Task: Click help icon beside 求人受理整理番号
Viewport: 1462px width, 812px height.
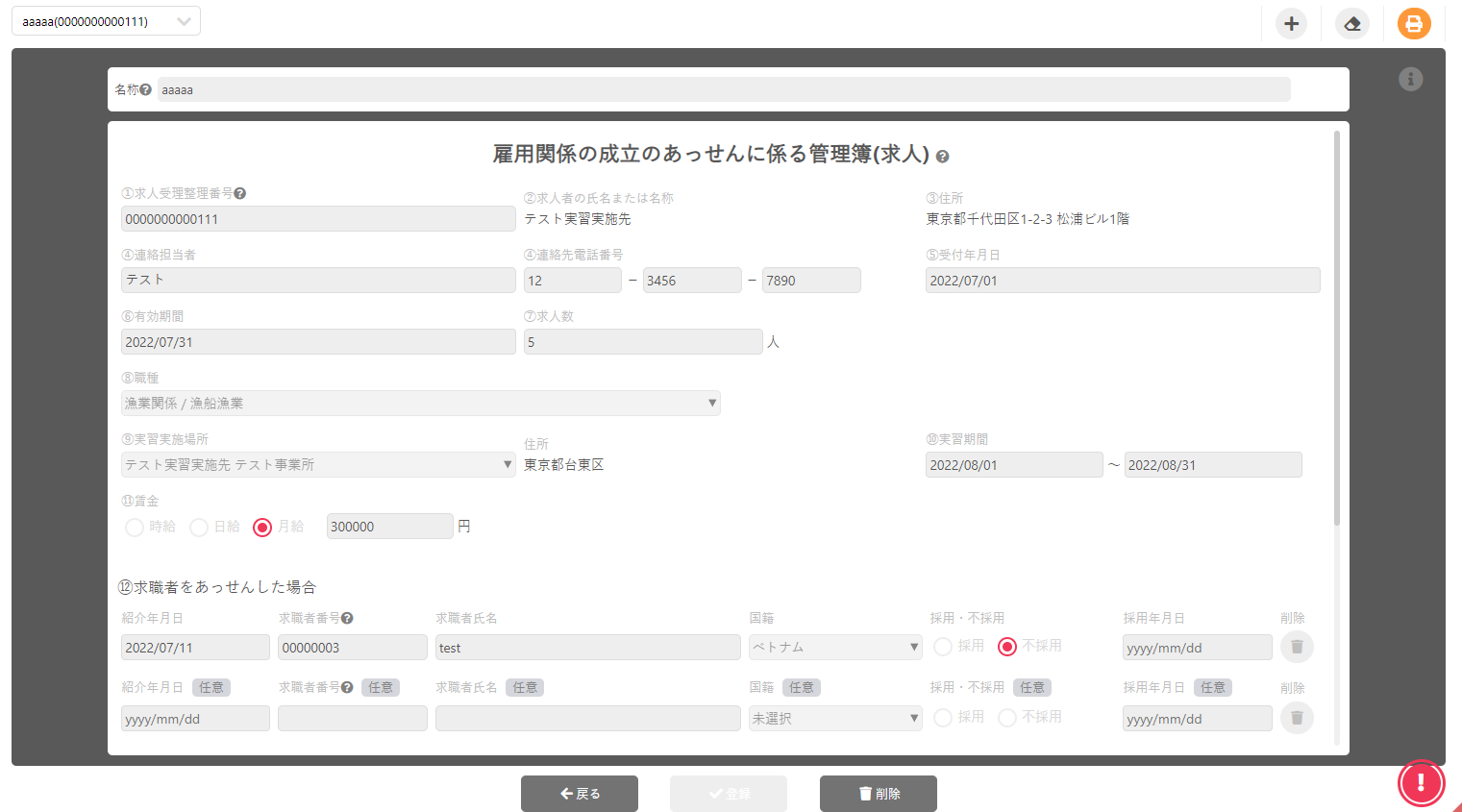Action: 240,193
